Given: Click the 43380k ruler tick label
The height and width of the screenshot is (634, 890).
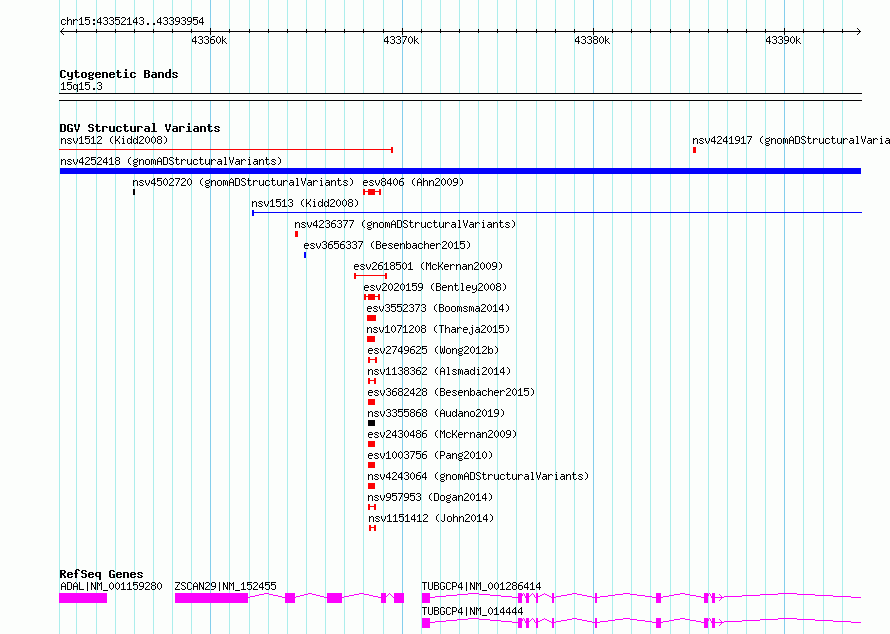Looking at the screenshot, I should [x=592, y=40].
